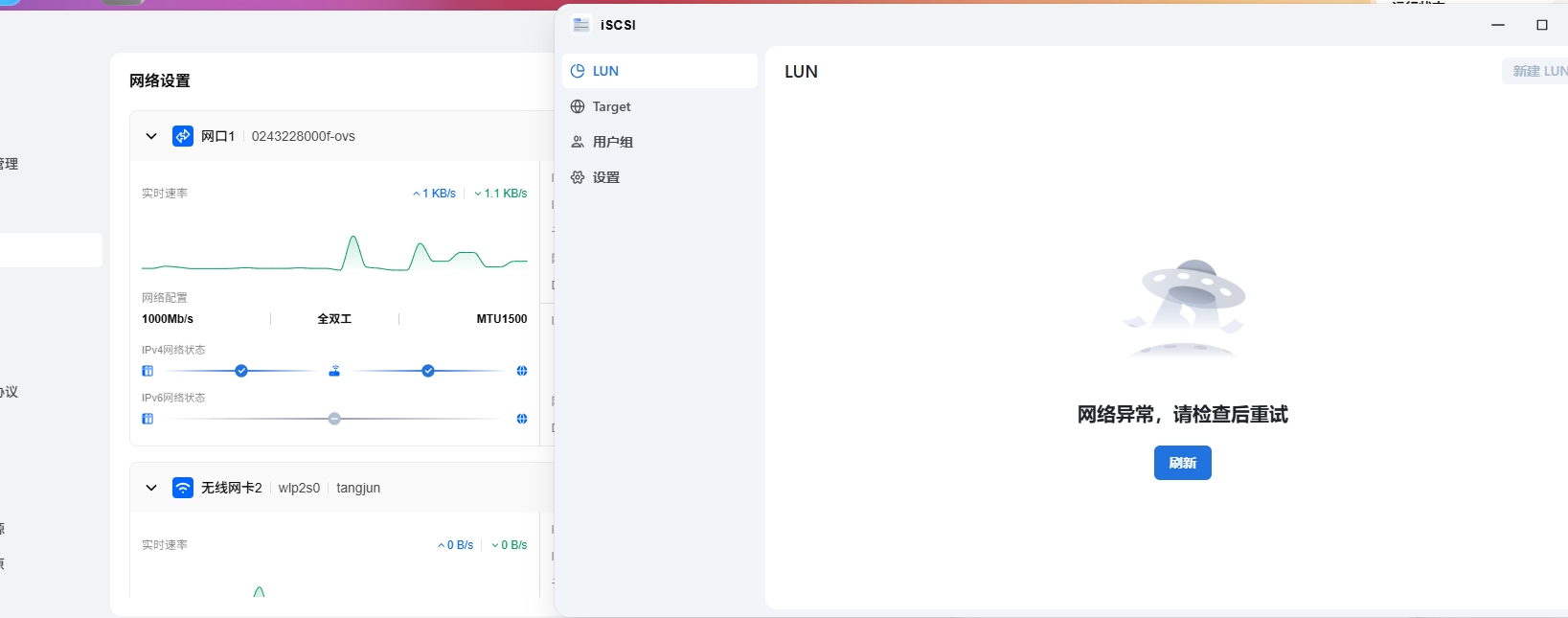Click the 网络异常，请检查后重试 message
This screenshot has height=618, width=1568.
(1183, 414)
